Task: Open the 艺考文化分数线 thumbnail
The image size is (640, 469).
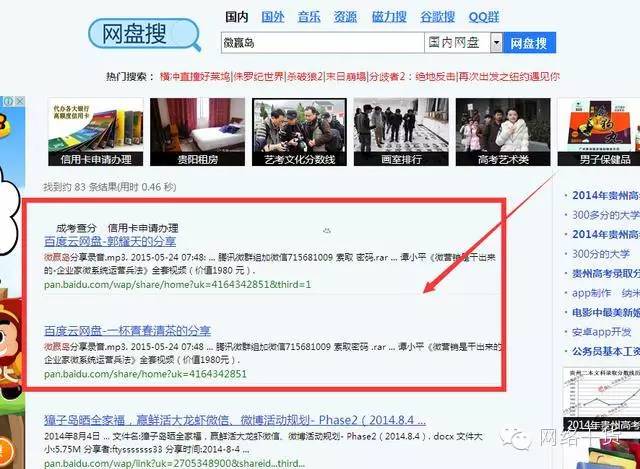Action: [x=299, y=132]
